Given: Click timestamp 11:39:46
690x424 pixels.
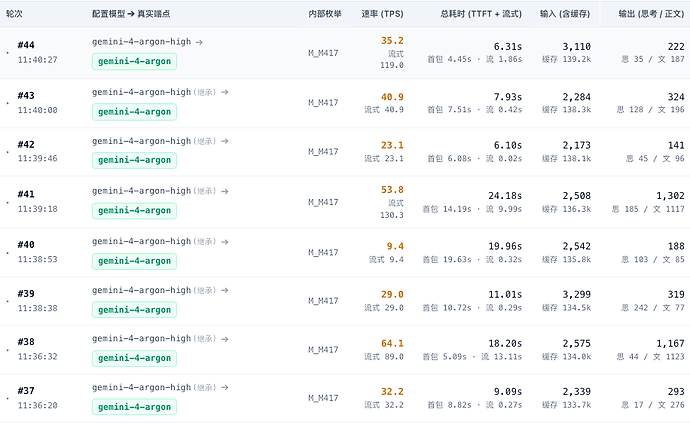Looking at the screenshot, I should click(x=37, y=158).
